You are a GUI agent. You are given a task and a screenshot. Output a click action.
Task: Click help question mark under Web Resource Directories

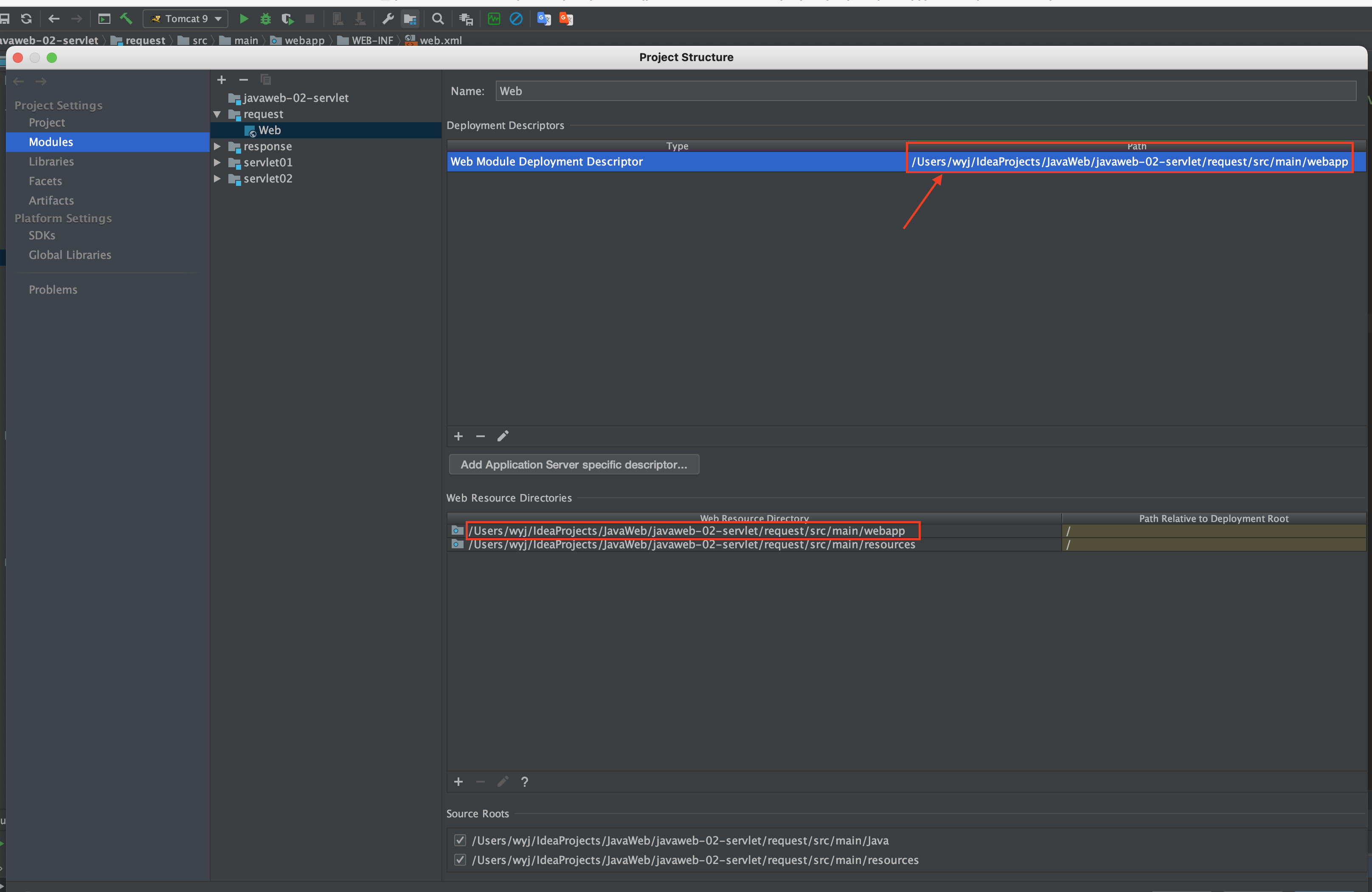[x=524, y=782]
